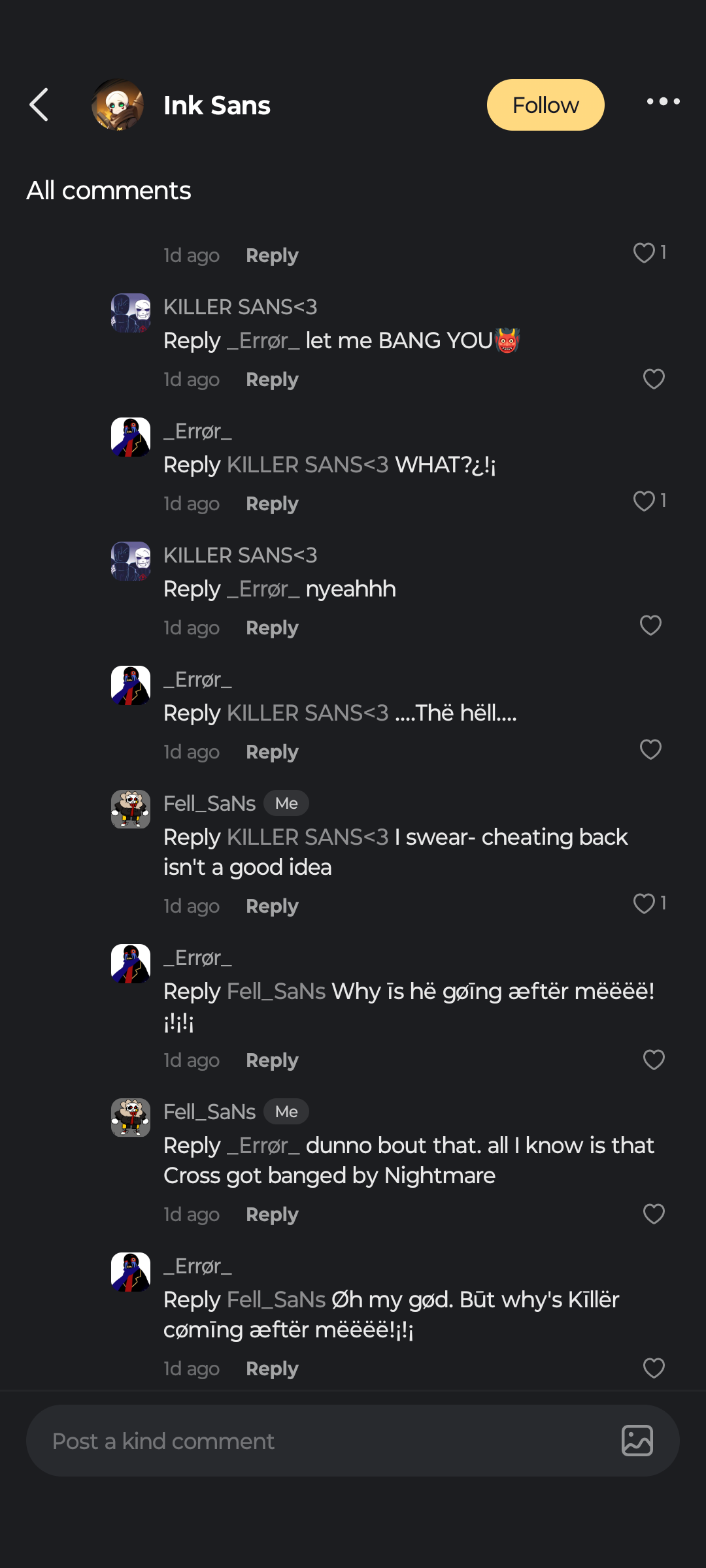The height and width of the screenshot is (1568, 706).
Task: Focus the 'Post a kind comment' field
Action: 320,1441
